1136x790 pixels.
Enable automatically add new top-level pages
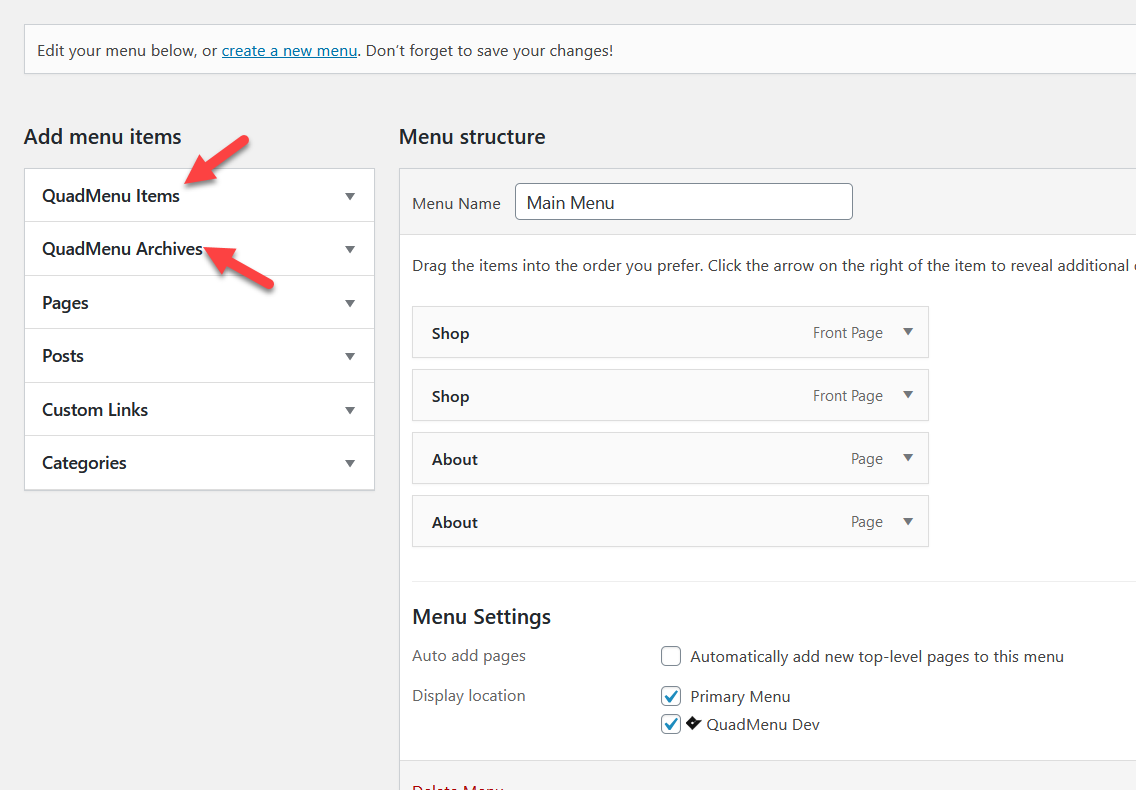coord(671,656)
